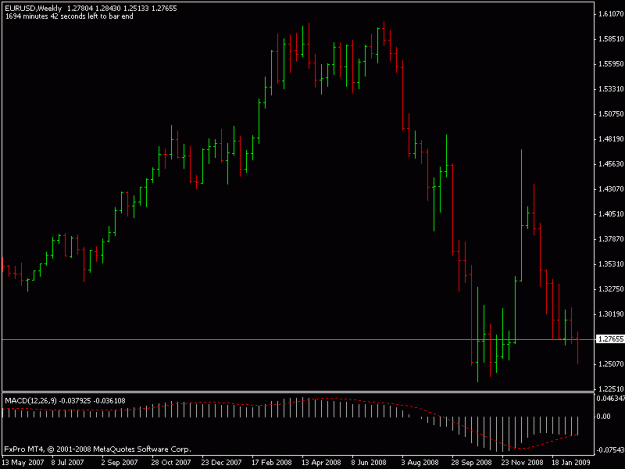Click the EURUSD,Weekly chart title text

pos(33,8)
